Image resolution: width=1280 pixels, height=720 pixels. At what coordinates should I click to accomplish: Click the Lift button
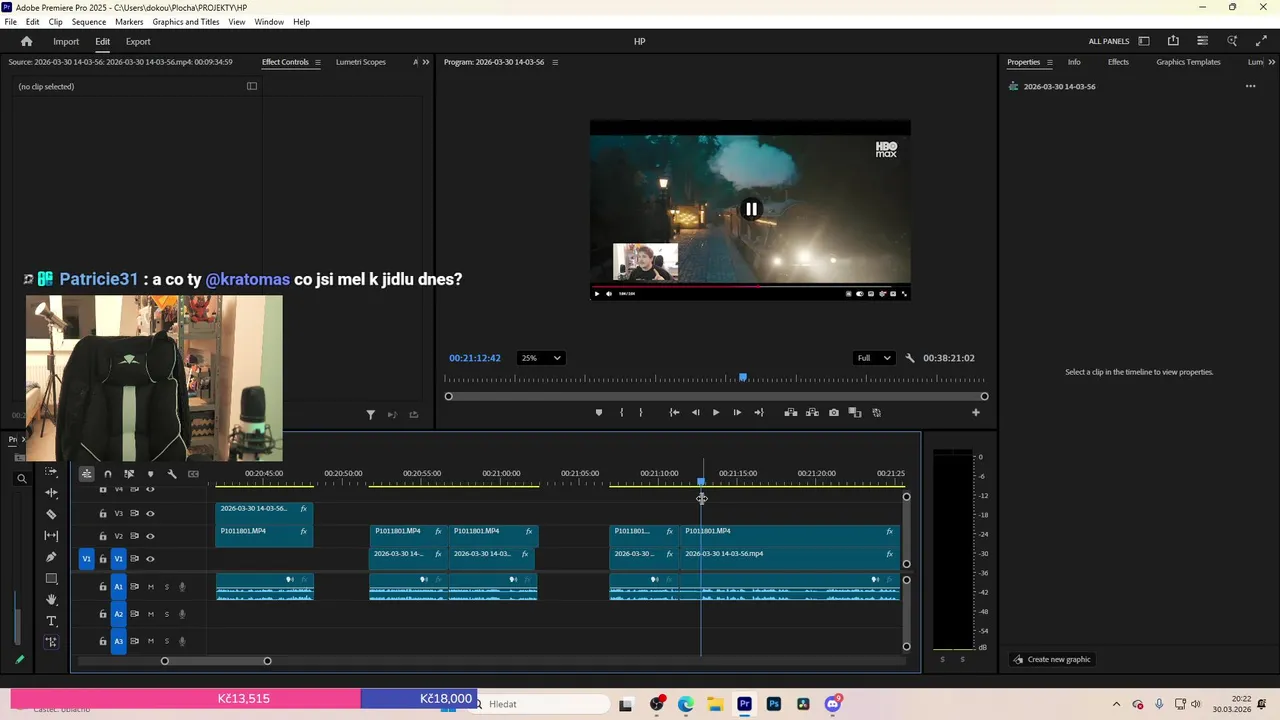click(791, 412)
